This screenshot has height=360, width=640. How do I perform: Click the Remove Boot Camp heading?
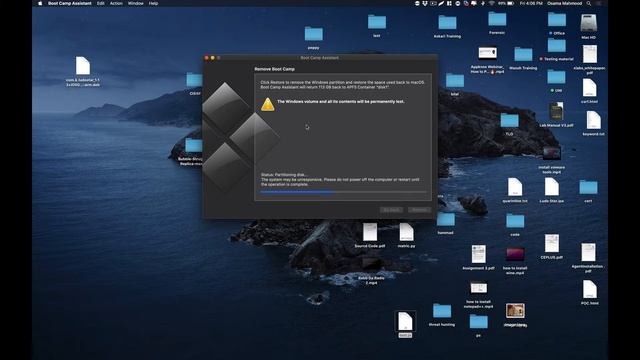(275, 69)
